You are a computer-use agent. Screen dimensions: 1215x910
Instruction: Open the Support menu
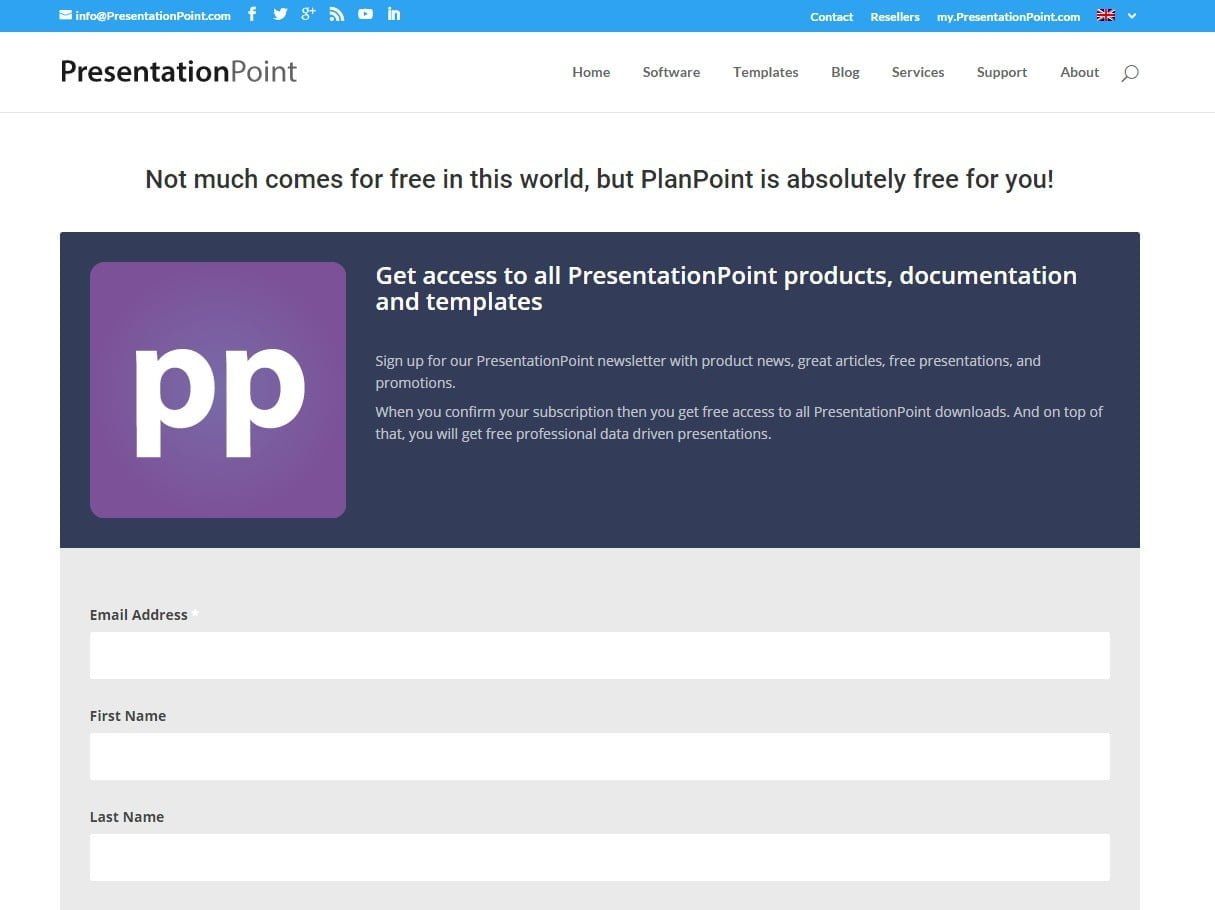click(x=1002, y=72)
